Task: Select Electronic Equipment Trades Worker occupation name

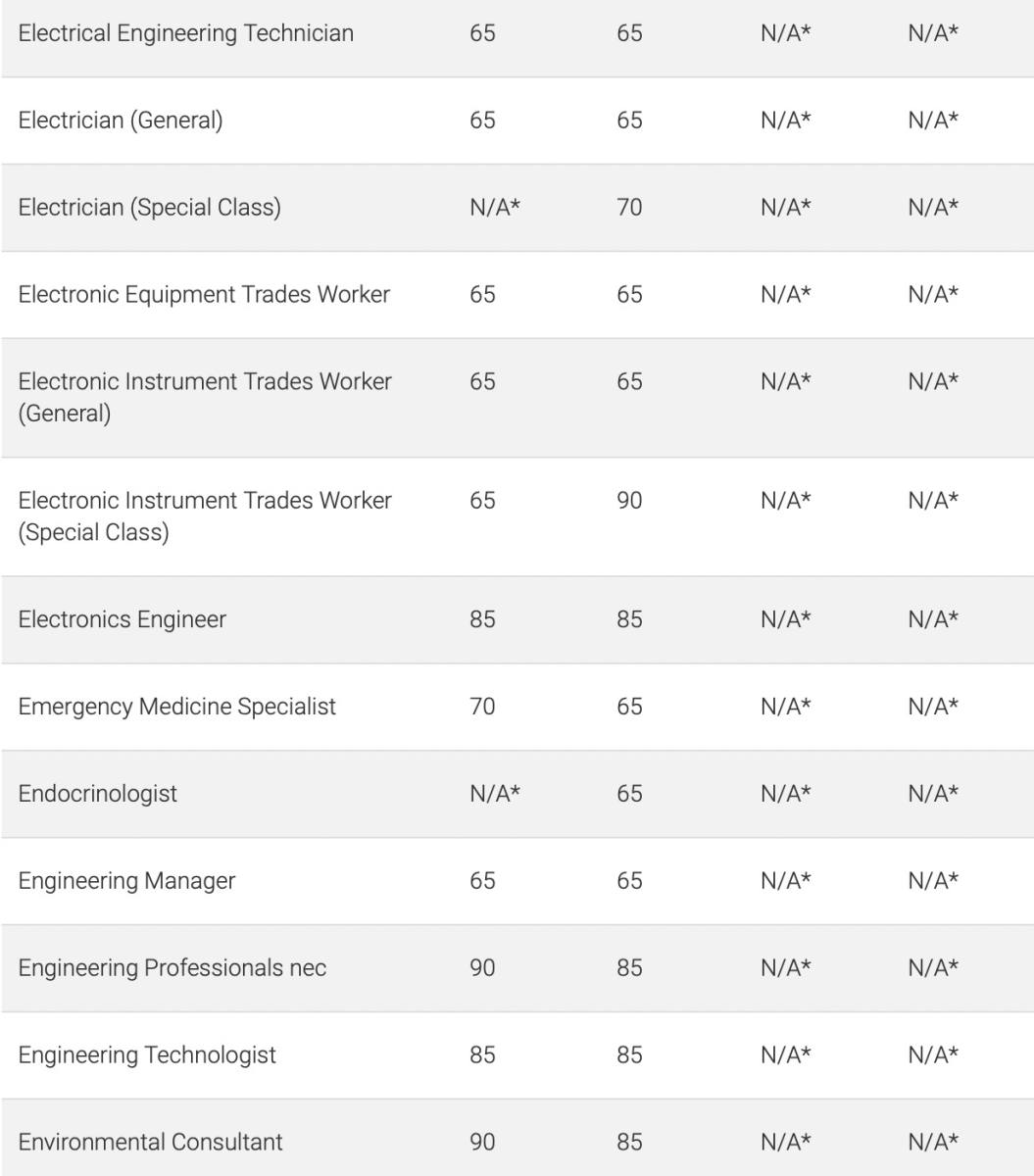Action: (x=204, y=294)
